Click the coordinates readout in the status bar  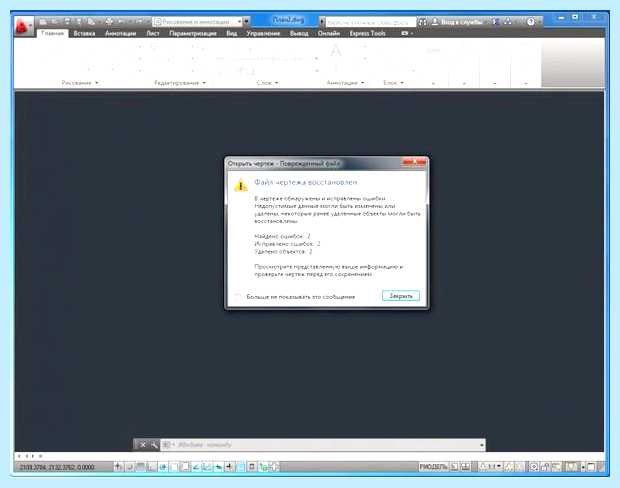click(57, 467)
